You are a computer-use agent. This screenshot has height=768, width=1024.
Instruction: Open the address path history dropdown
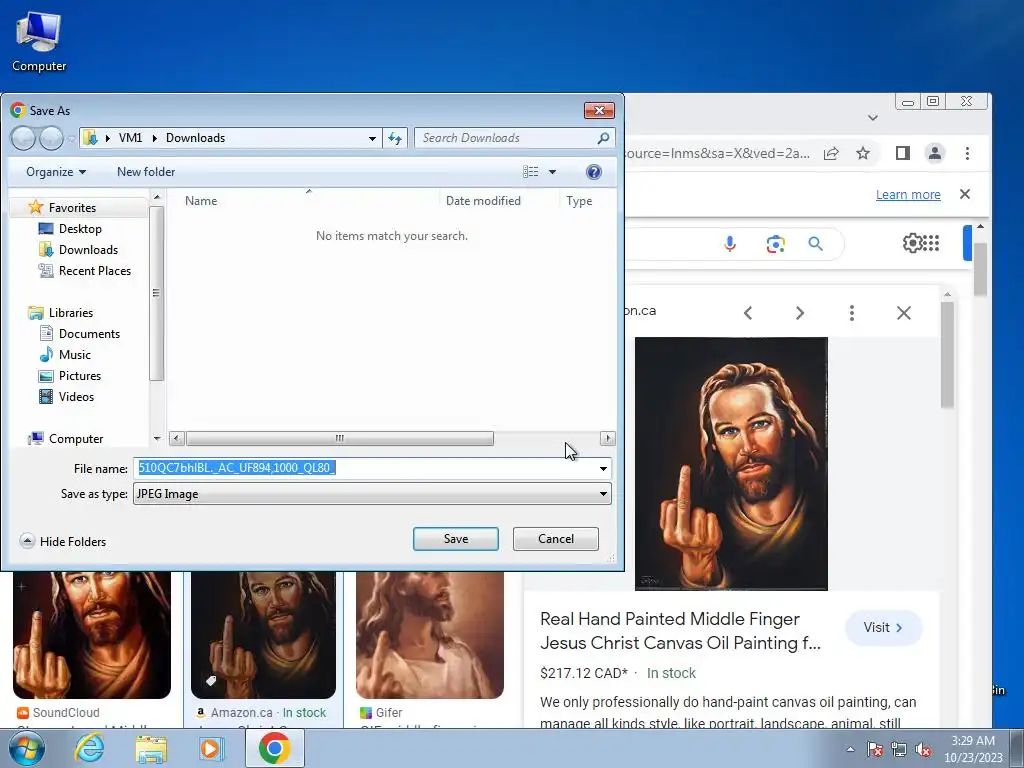[372, 138]
